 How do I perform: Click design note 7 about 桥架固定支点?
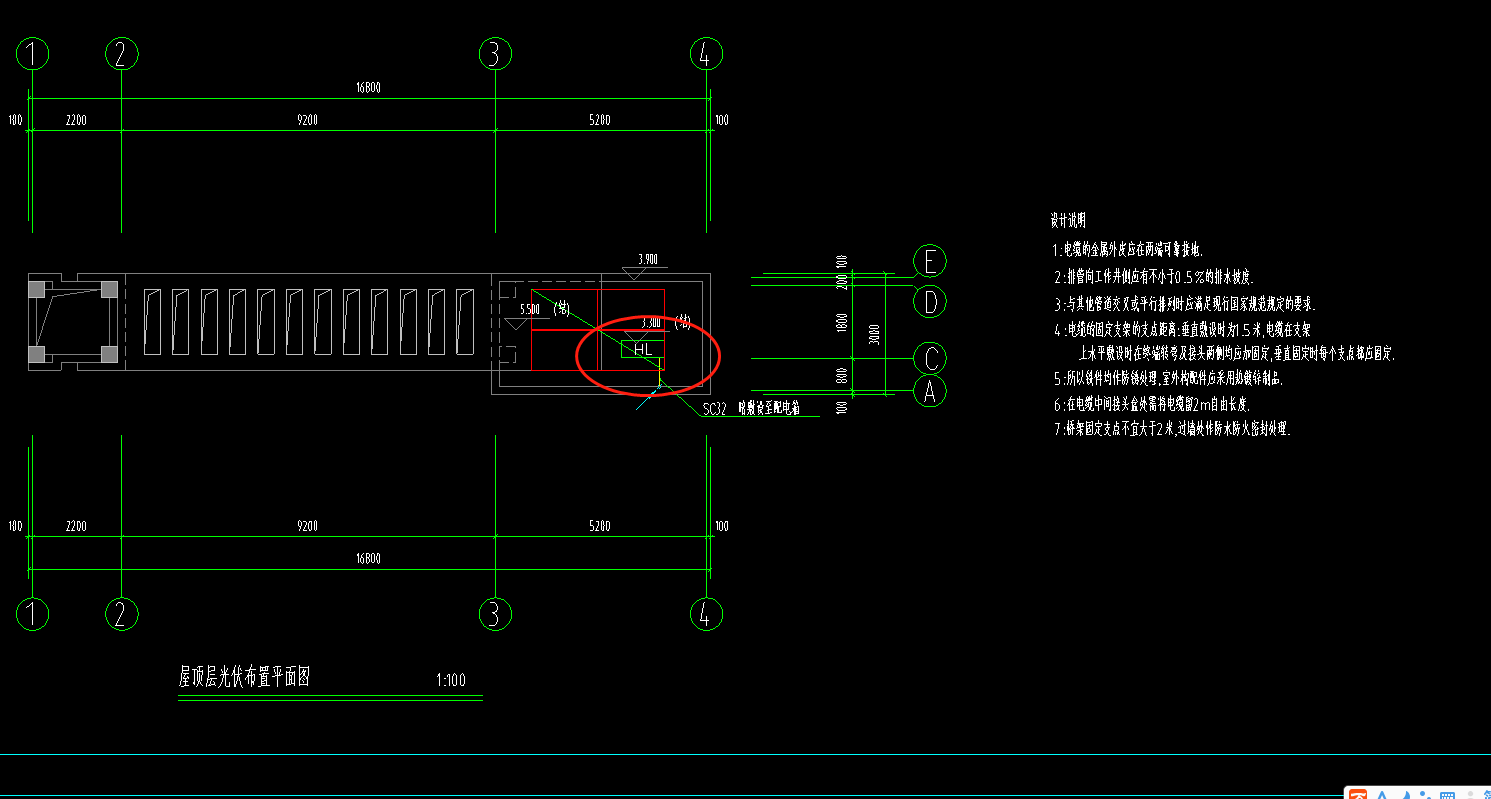1171,430
